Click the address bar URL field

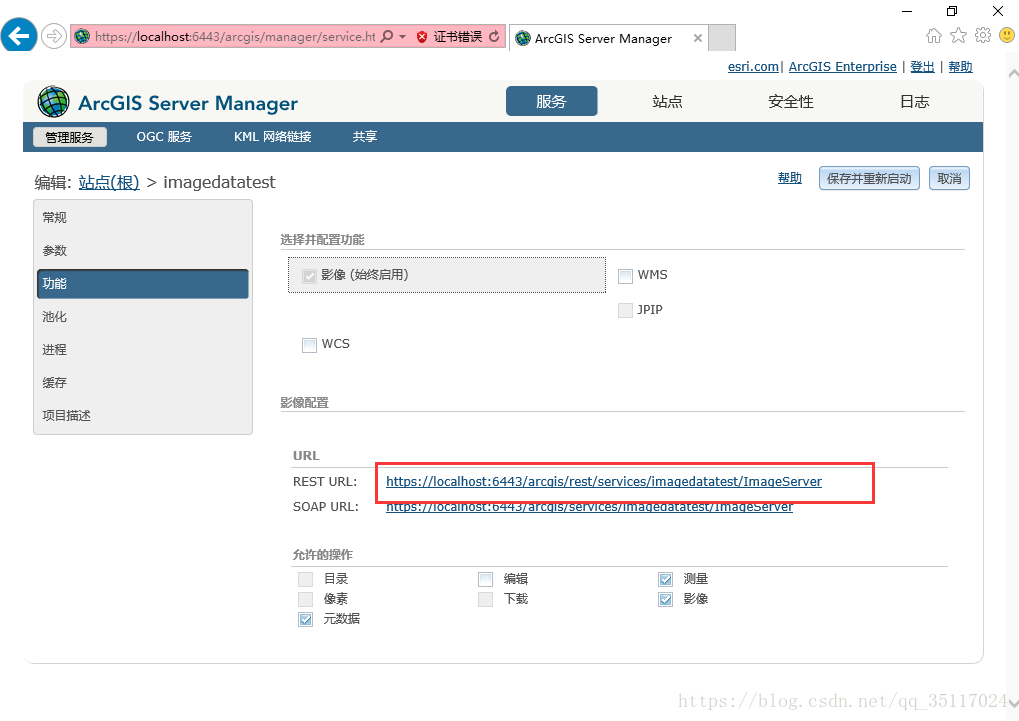coord(235,36)
